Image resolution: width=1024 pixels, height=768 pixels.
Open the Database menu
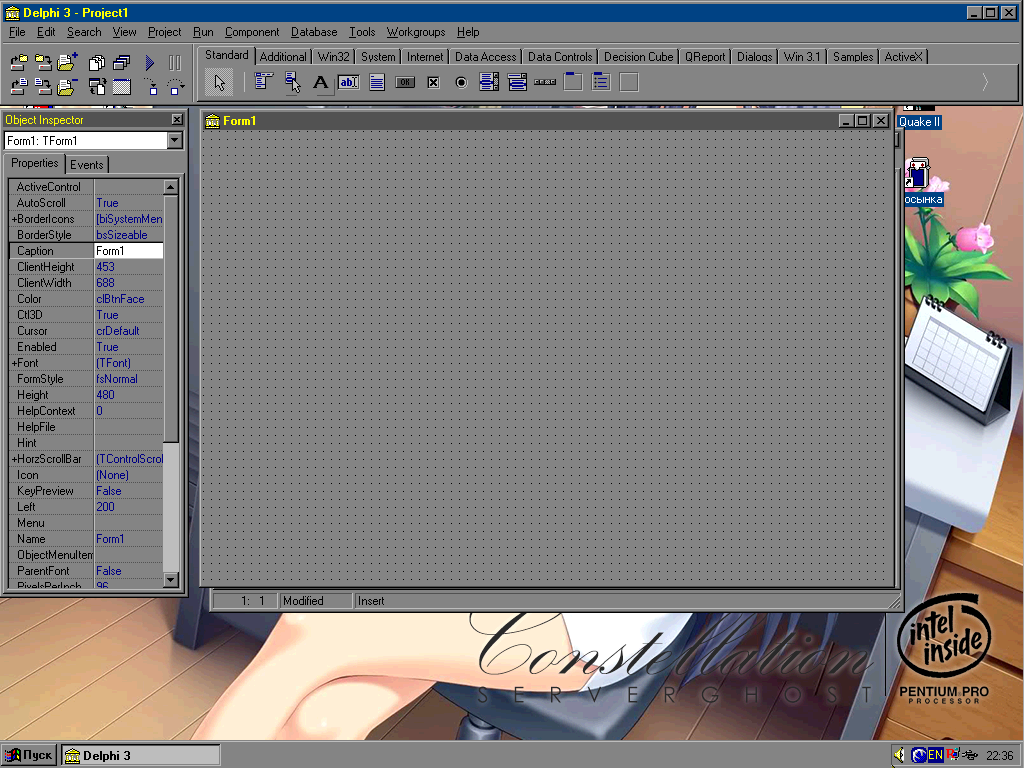pyautogui.click(x=313, y=32)
